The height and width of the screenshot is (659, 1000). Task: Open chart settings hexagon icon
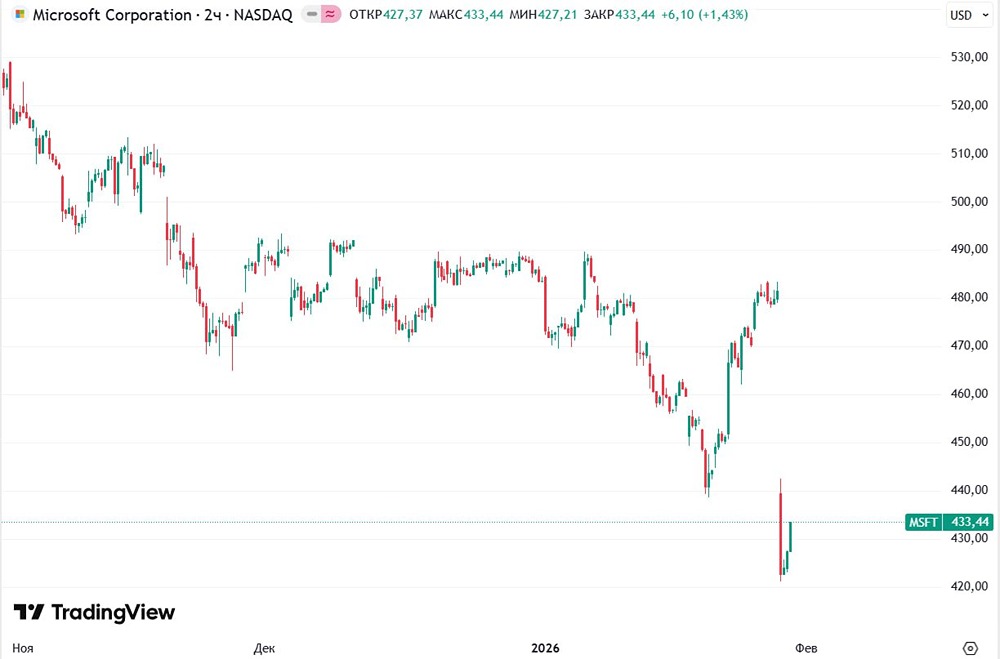[x=969, y=648]
